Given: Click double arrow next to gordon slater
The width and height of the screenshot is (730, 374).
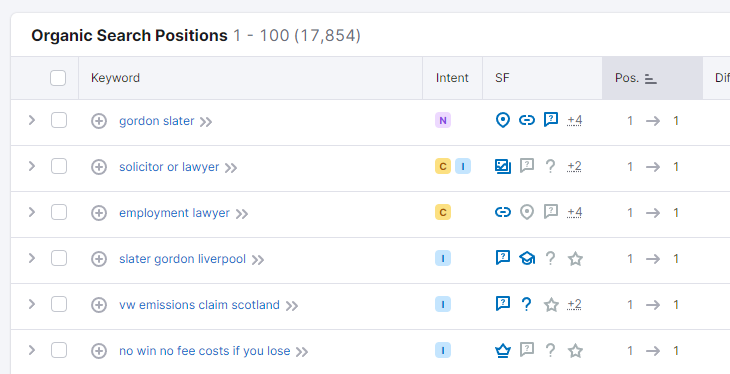Looking at the screenshot, I should tap(206, 122).
